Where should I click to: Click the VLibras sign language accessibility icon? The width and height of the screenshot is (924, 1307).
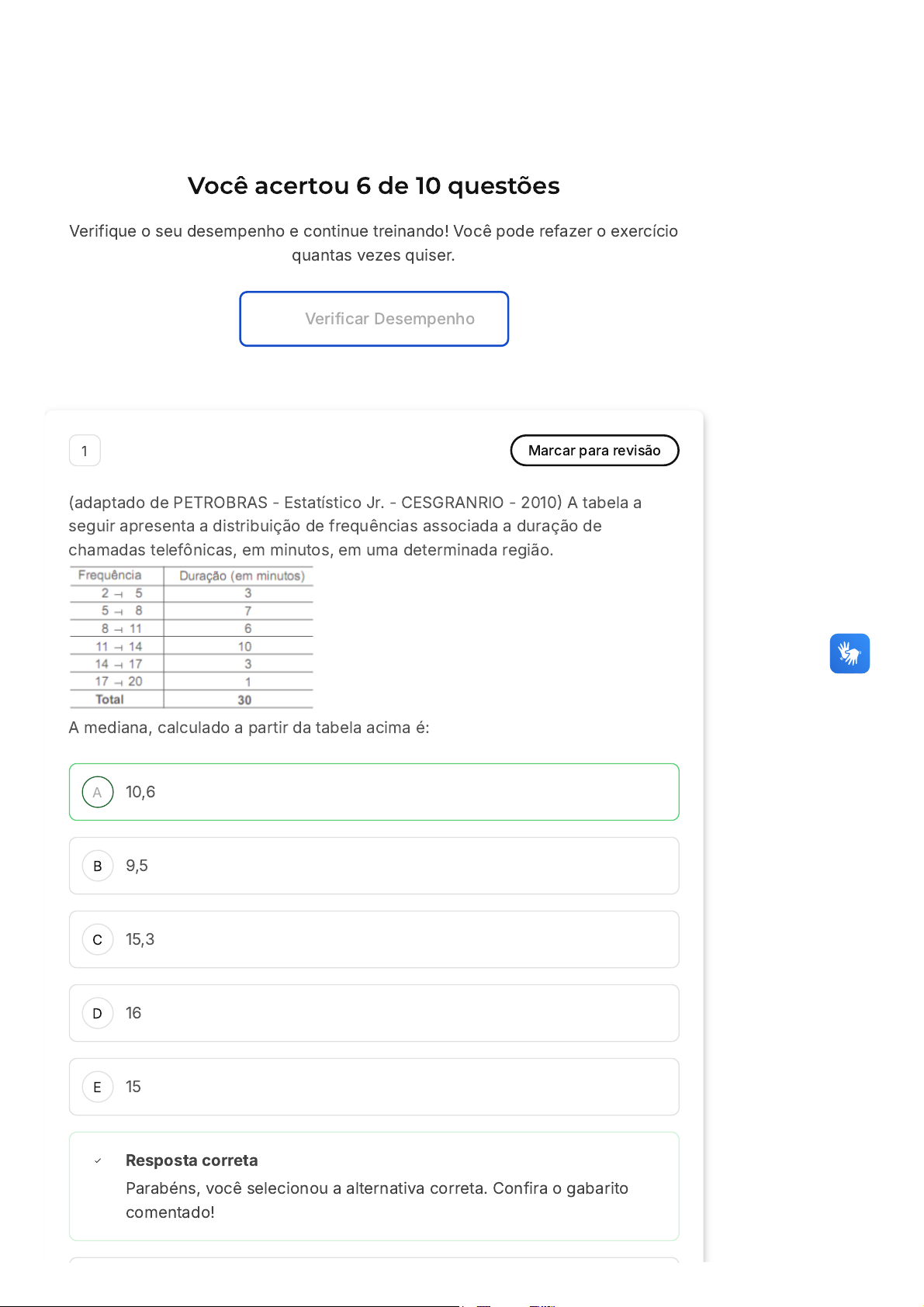(850, 654)
